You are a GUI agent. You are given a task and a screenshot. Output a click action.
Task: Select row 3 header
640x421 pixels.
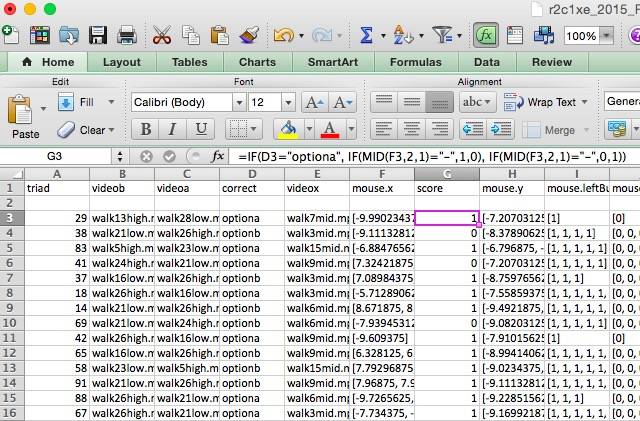11,218
